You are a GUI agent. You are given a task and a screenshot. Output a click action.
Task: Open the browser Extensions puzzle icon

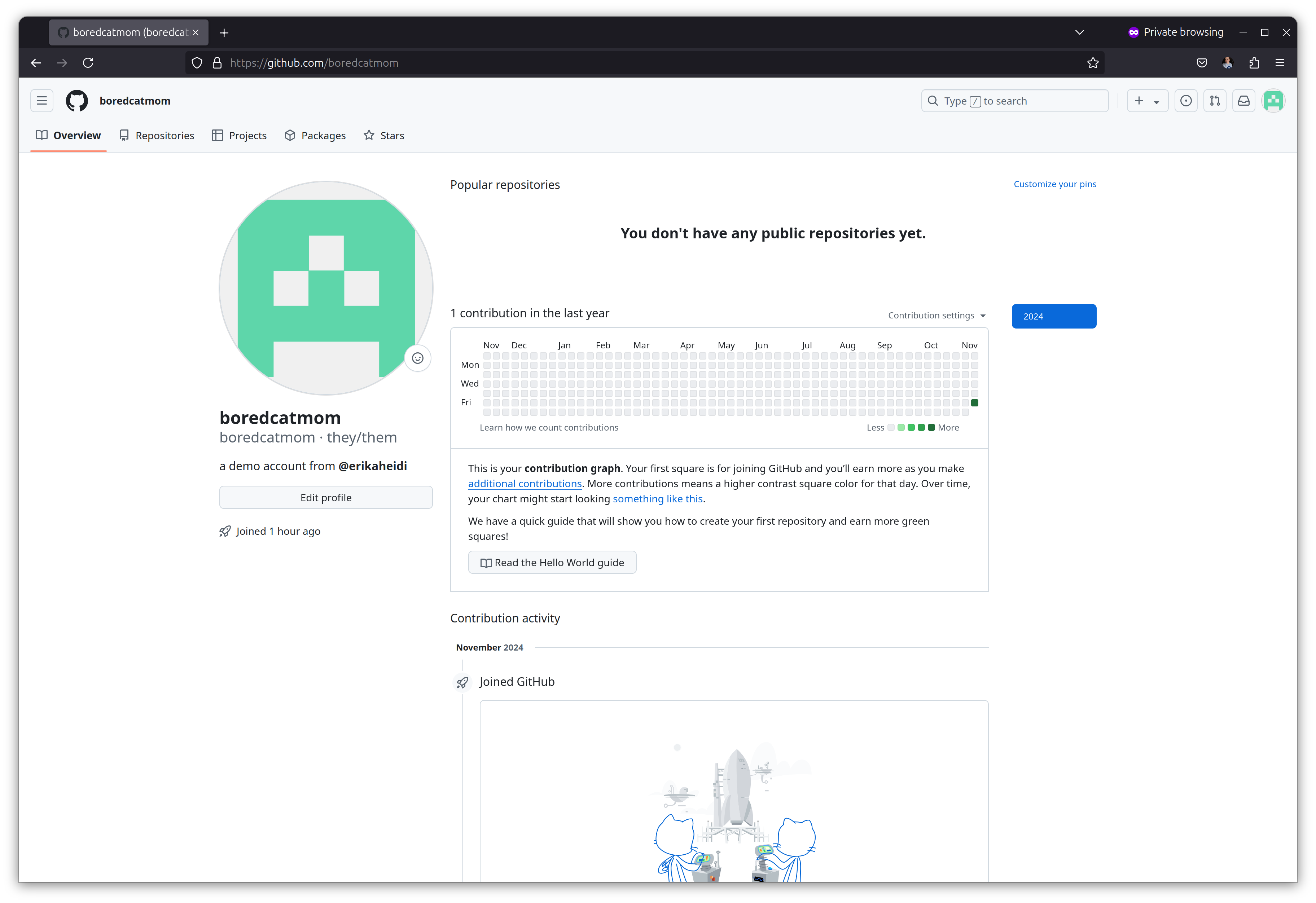[1254, 63]
